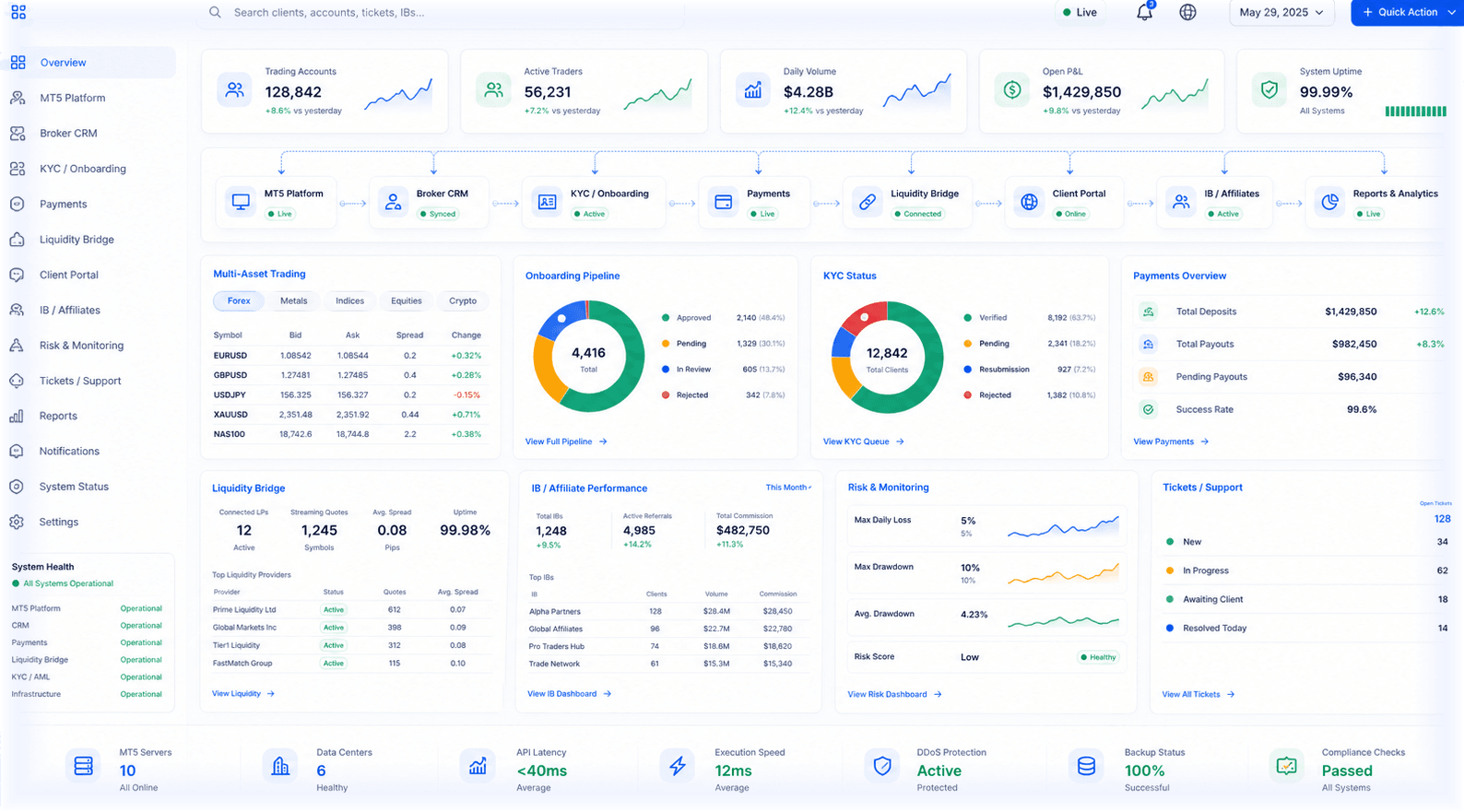
Task: Click the Active Traders green icon
Action: (494, 90)
